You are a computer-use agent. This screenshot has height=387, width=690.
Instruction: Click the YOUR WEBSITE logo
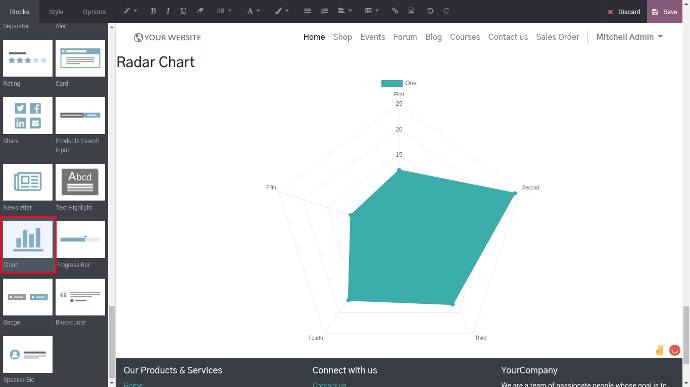pyautogui.click(x=167, y=37)
